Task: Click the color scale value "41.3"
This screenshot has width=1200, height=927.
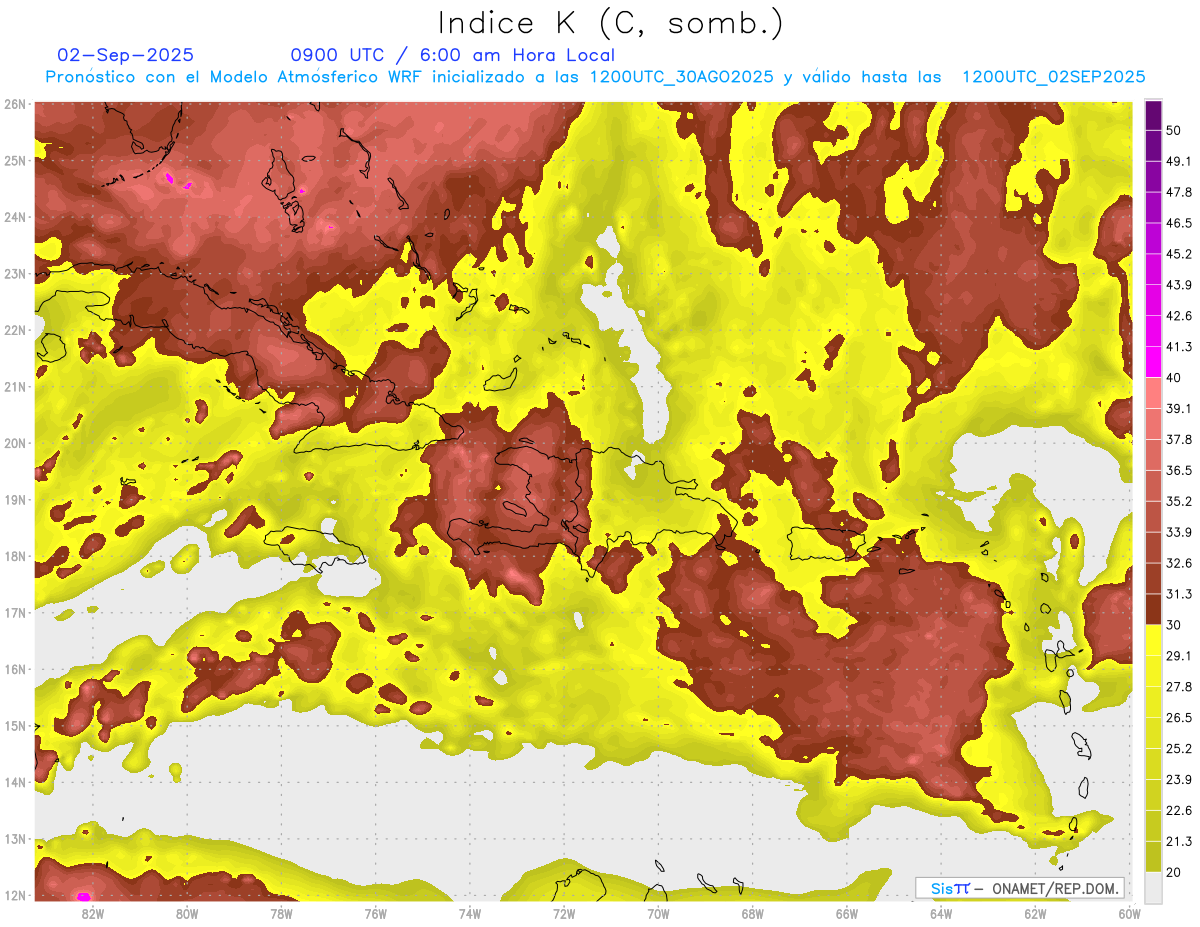Action: [x=1178, y=347]
